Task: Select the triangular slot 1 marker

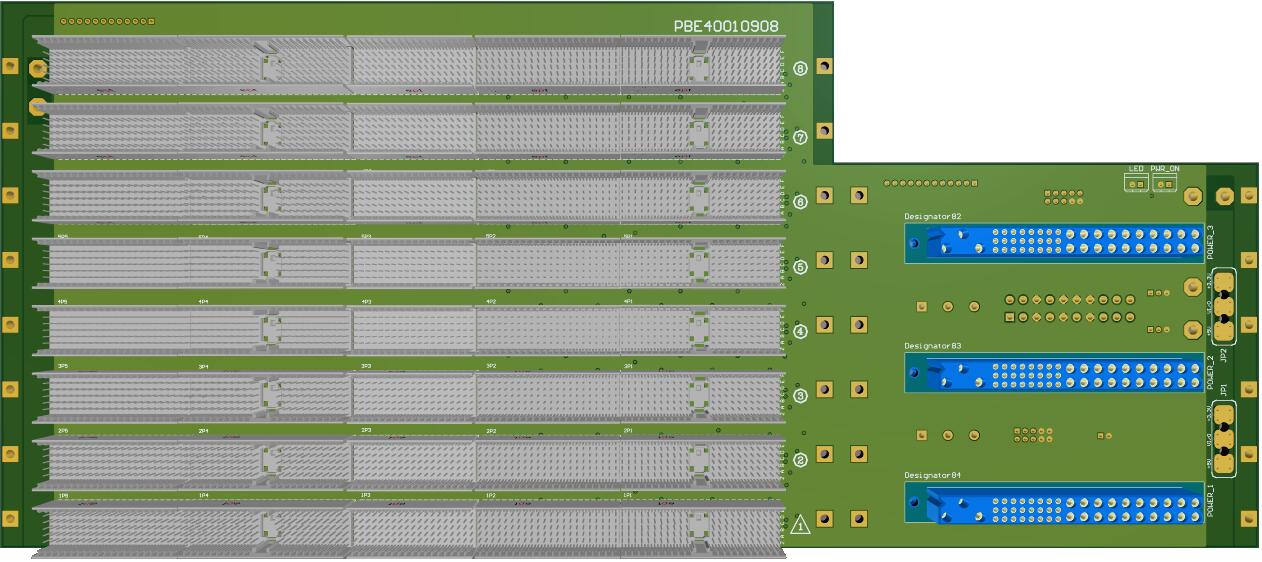Action: [x=800, y=524]
